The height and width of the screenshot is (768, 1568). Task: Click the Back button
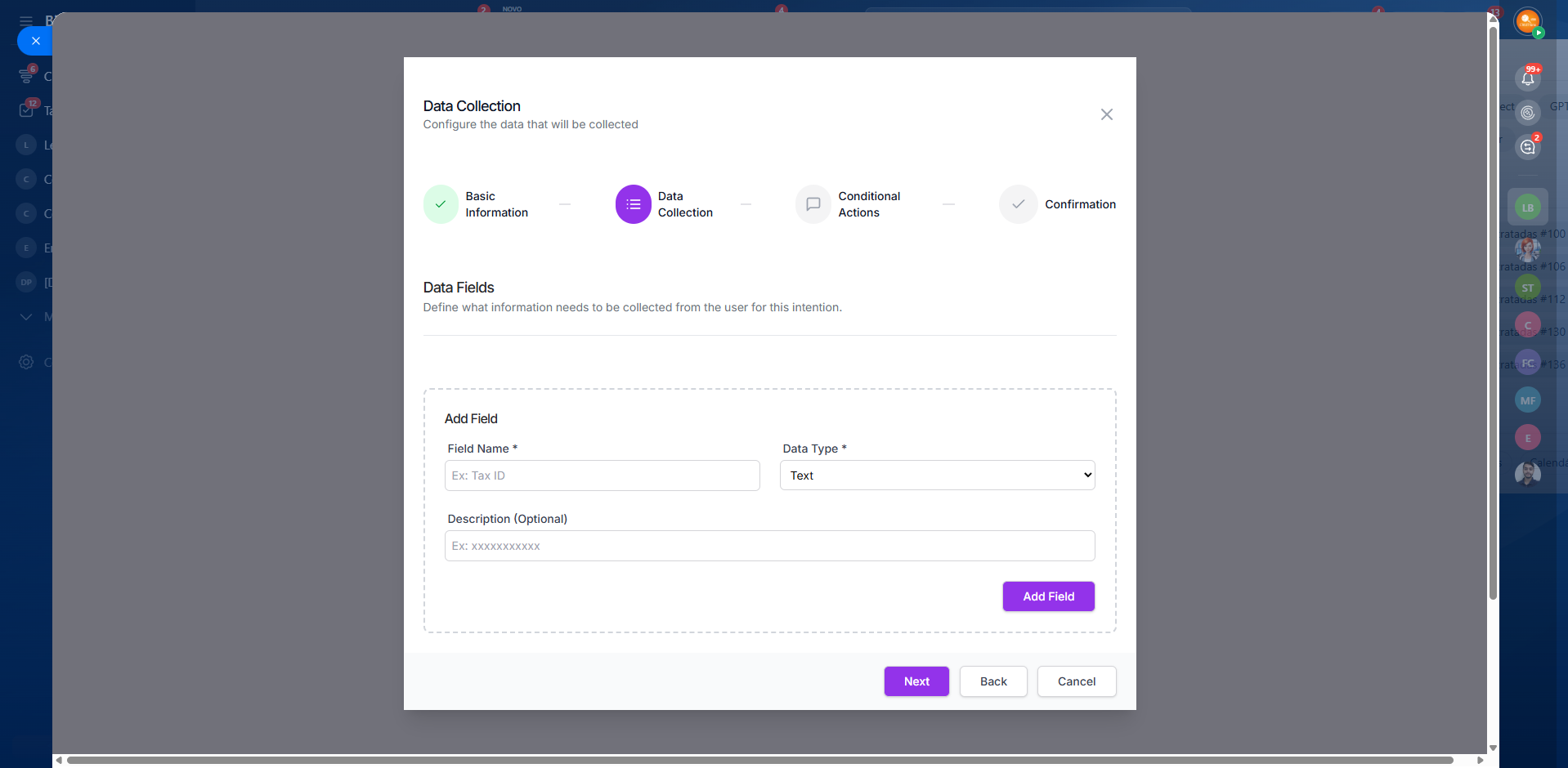click(992, 681)
